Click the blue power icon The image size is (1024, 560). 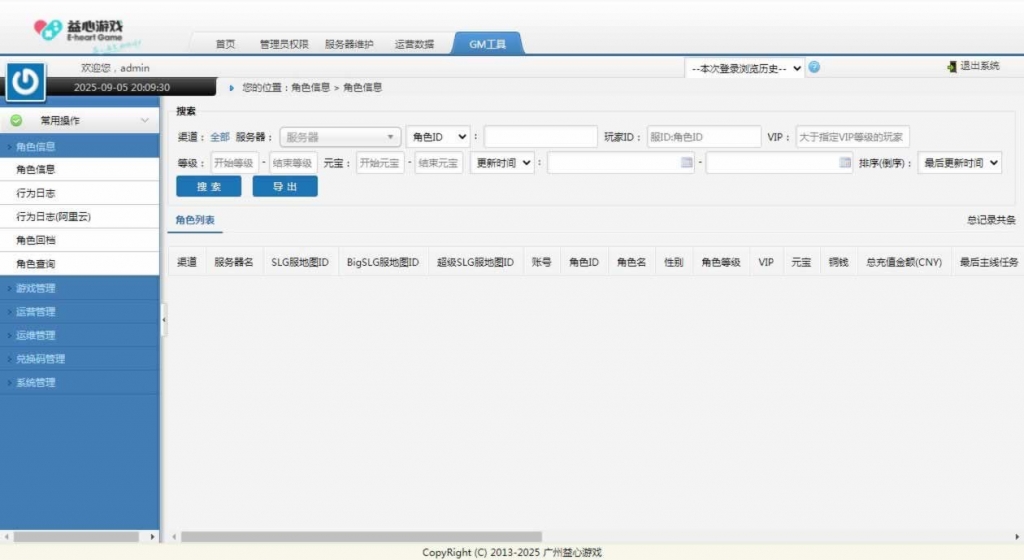pos(26,82)
